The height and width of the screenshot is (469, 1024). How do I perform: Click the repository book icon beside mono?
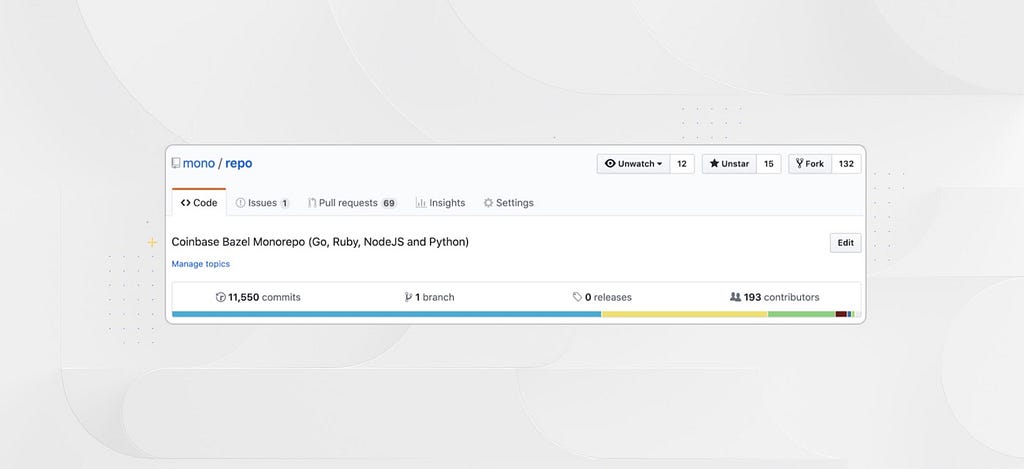pos(176,163)
